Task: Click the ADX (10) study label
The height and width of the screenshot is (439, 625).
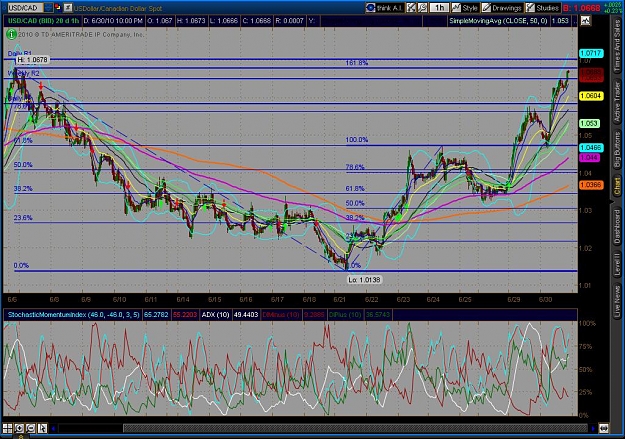Action: (215, 315)
